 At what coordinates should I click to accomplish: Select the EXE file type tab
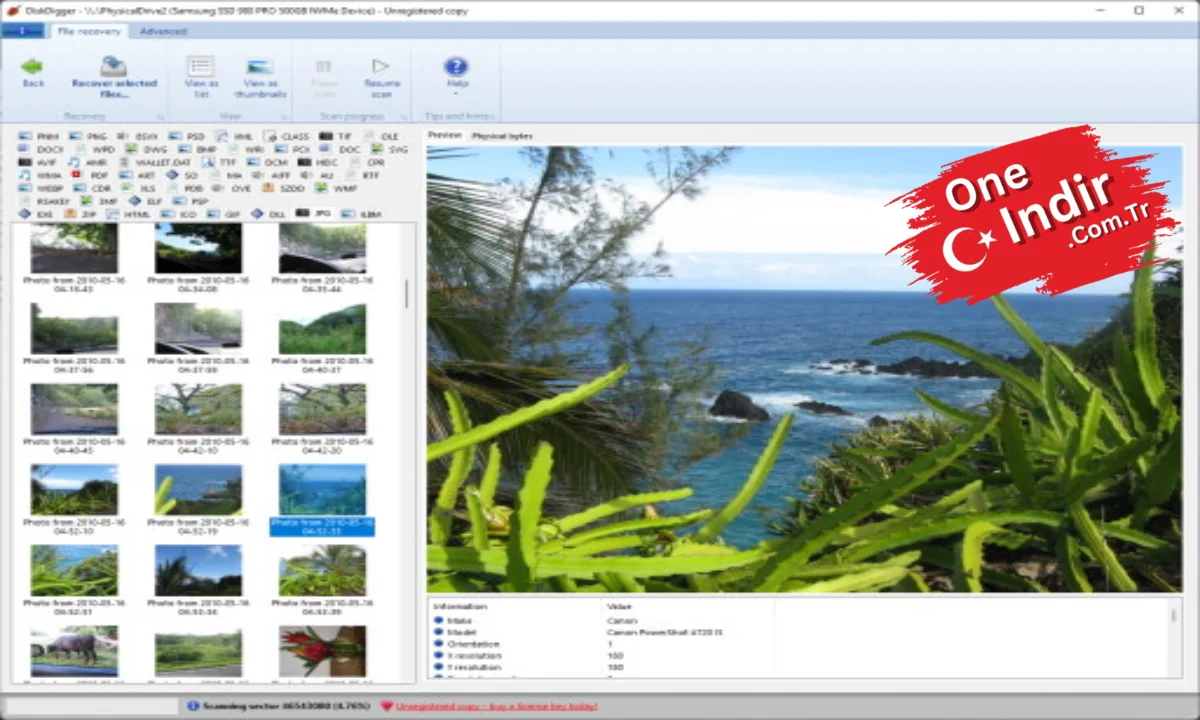(x=35, y=214)
